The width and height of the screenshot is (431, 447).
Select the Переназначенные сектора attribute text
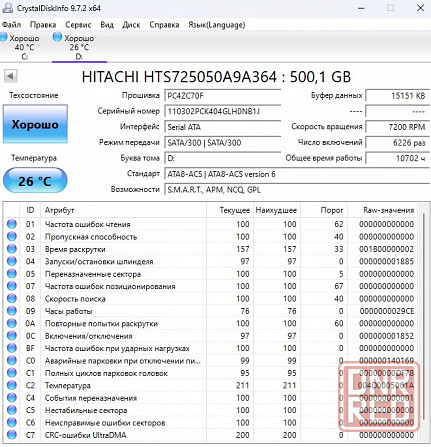93,274
